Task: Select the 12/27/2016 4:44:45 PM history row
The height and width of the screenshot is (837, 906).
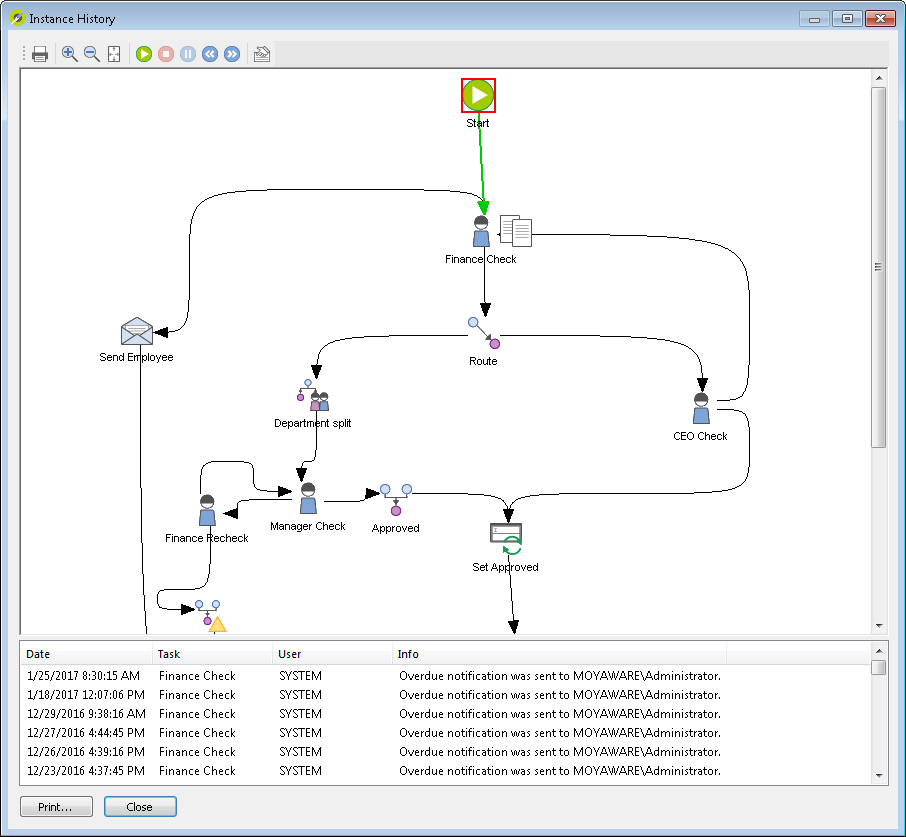Action: point(445,733)
